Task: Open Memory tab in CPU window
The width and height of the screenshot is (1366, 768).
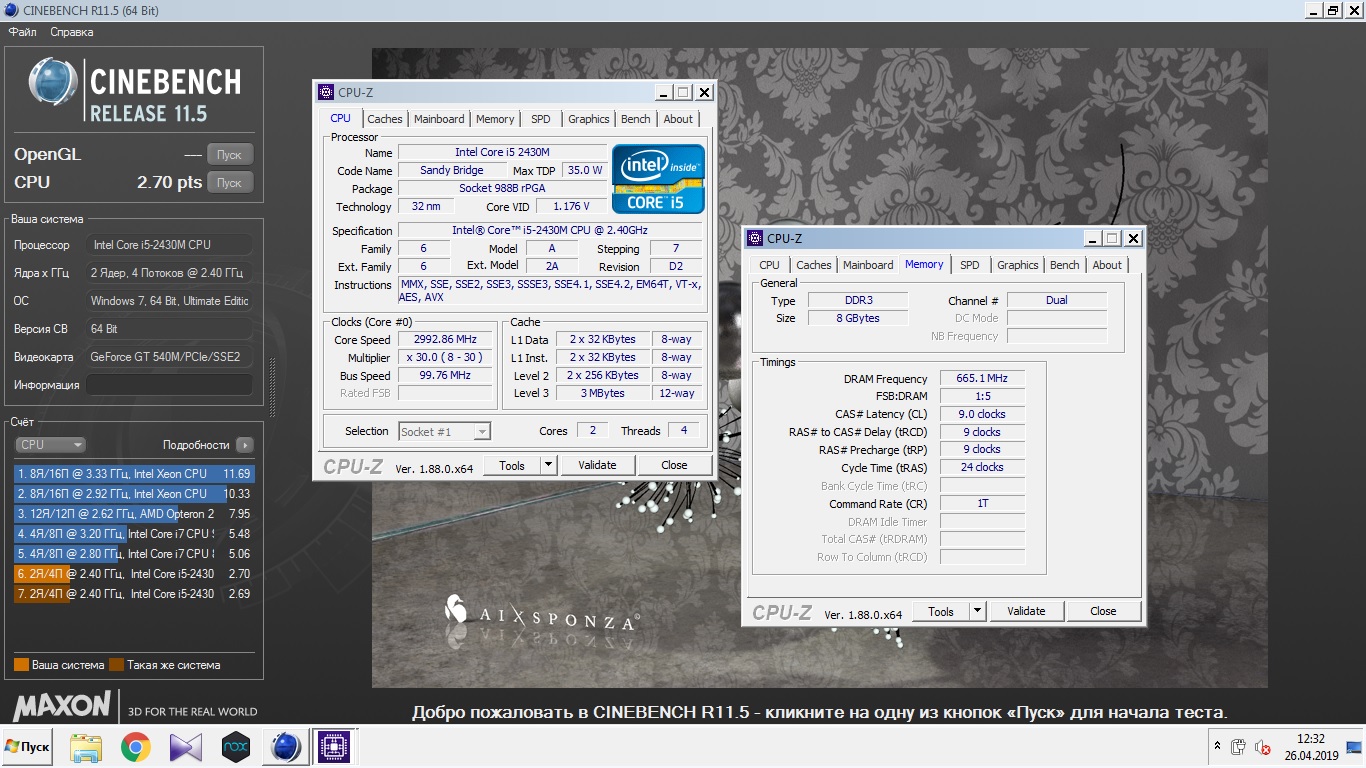Action: [495, 119]
